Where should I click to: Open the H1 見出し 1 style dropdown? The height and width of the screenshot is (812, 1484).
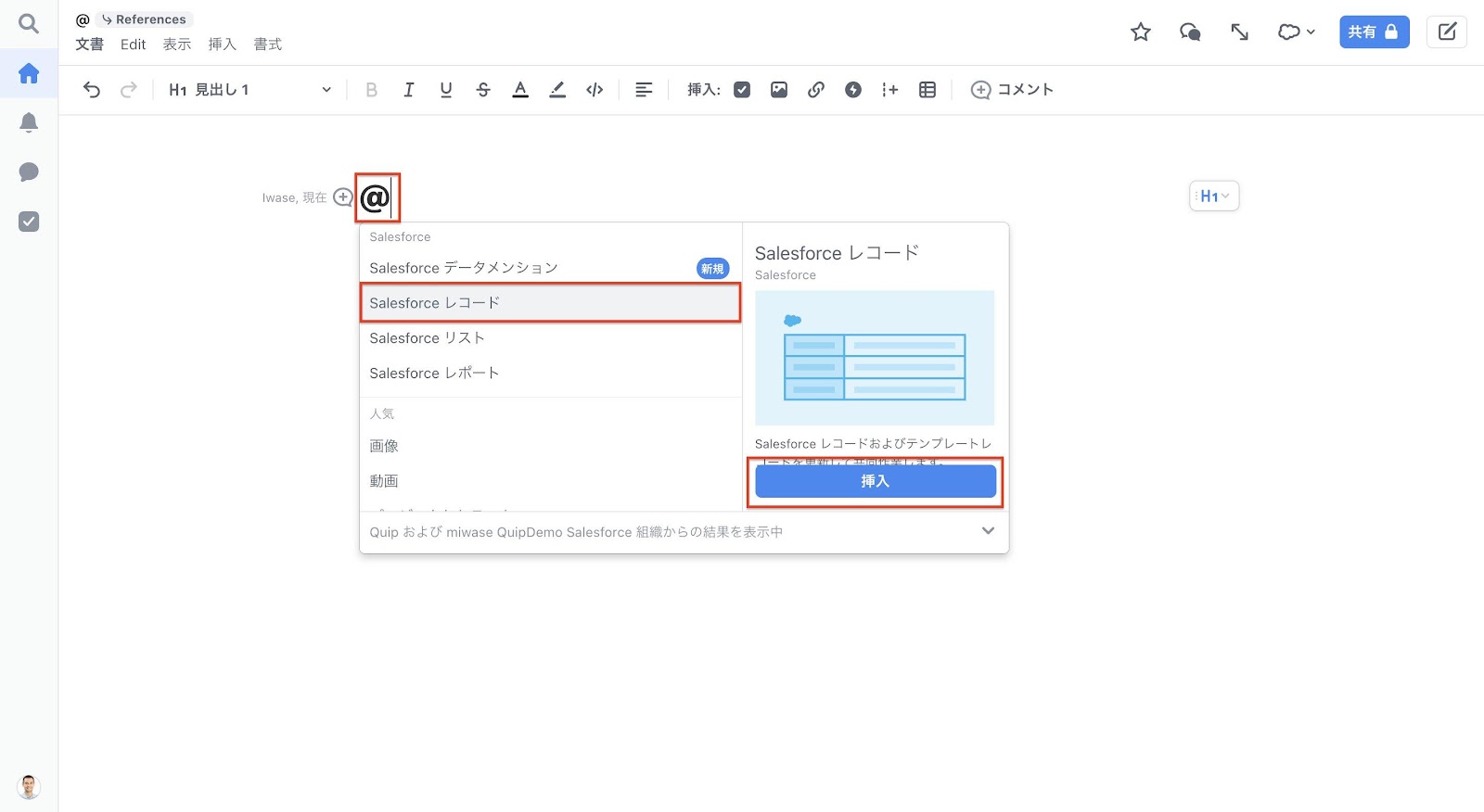(249, 90)
